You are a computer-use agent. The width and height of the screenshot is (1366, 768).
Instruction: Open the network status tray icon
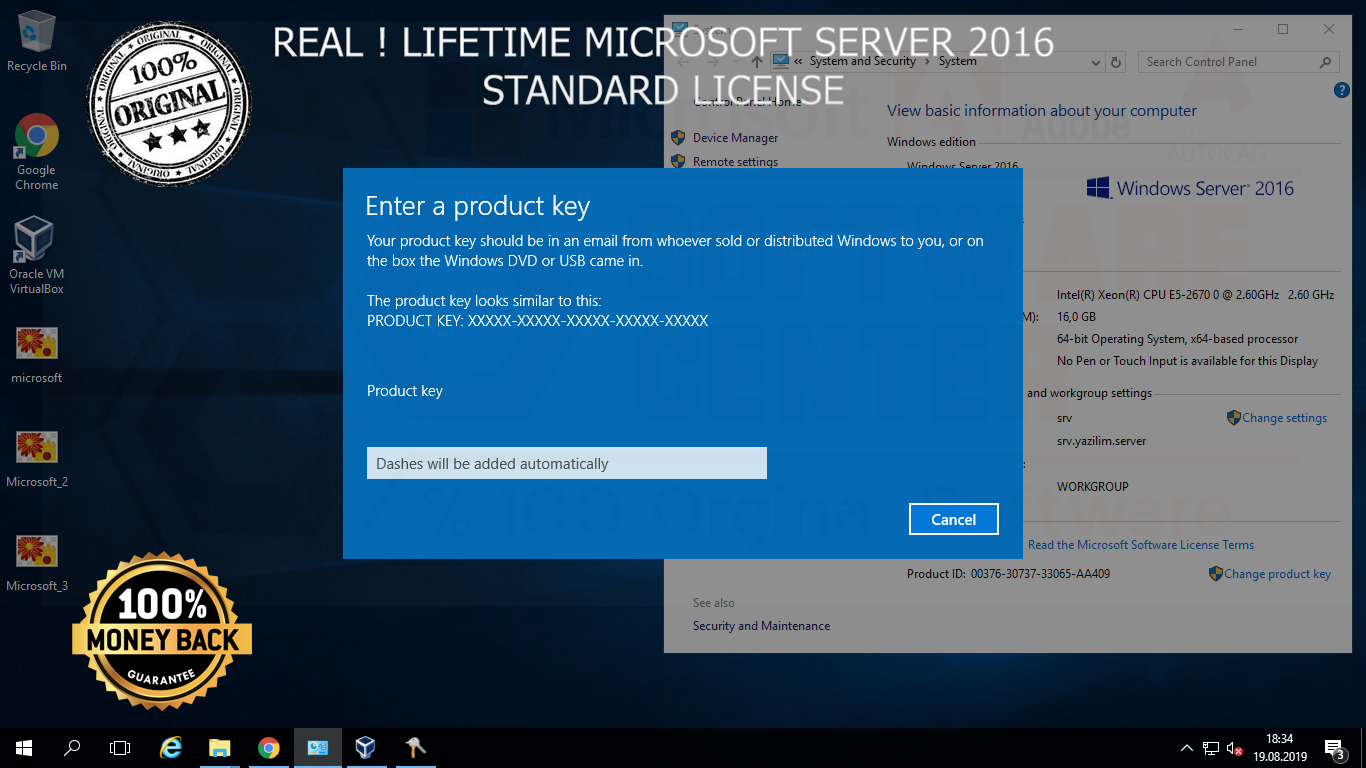(x=1211, y=748)
